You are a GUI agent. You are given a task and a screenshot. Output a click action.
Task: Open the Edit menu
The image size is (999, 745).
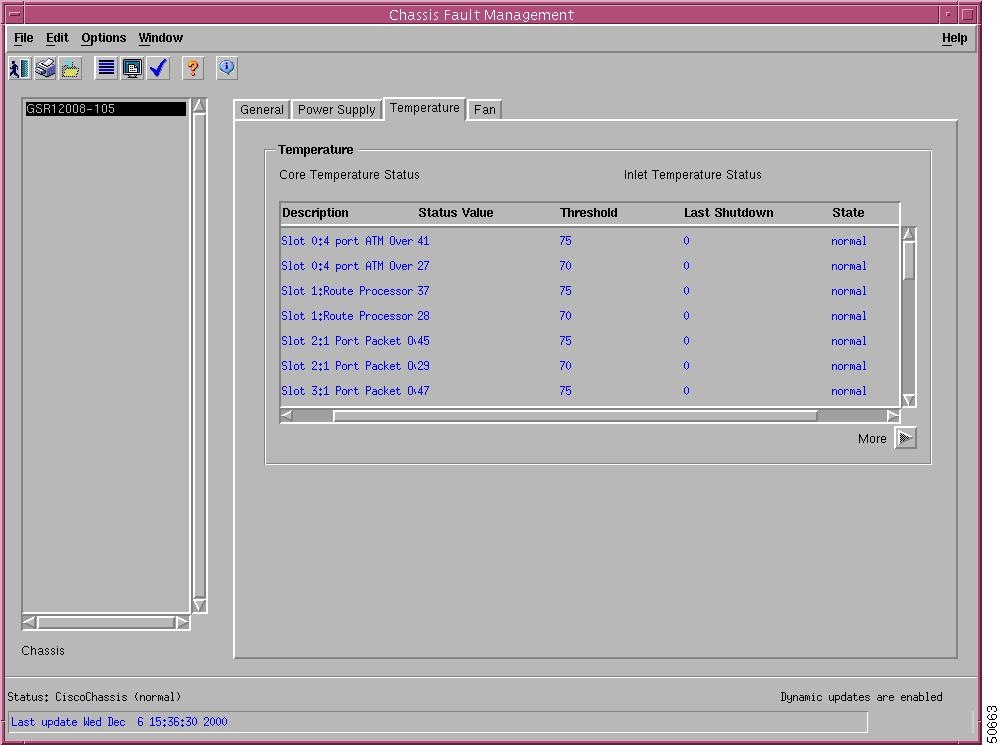tap(57, 38)
